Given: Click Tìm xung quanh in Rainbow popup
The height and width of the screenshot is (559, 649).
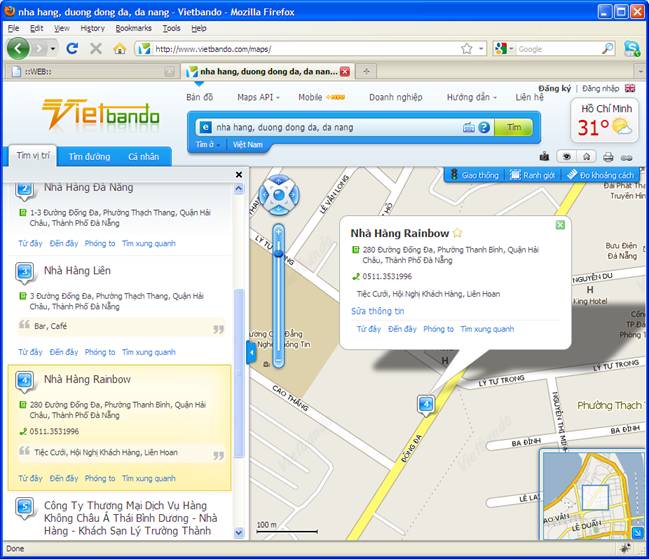Looking at the screenshot, I should (x=487, y=329).
